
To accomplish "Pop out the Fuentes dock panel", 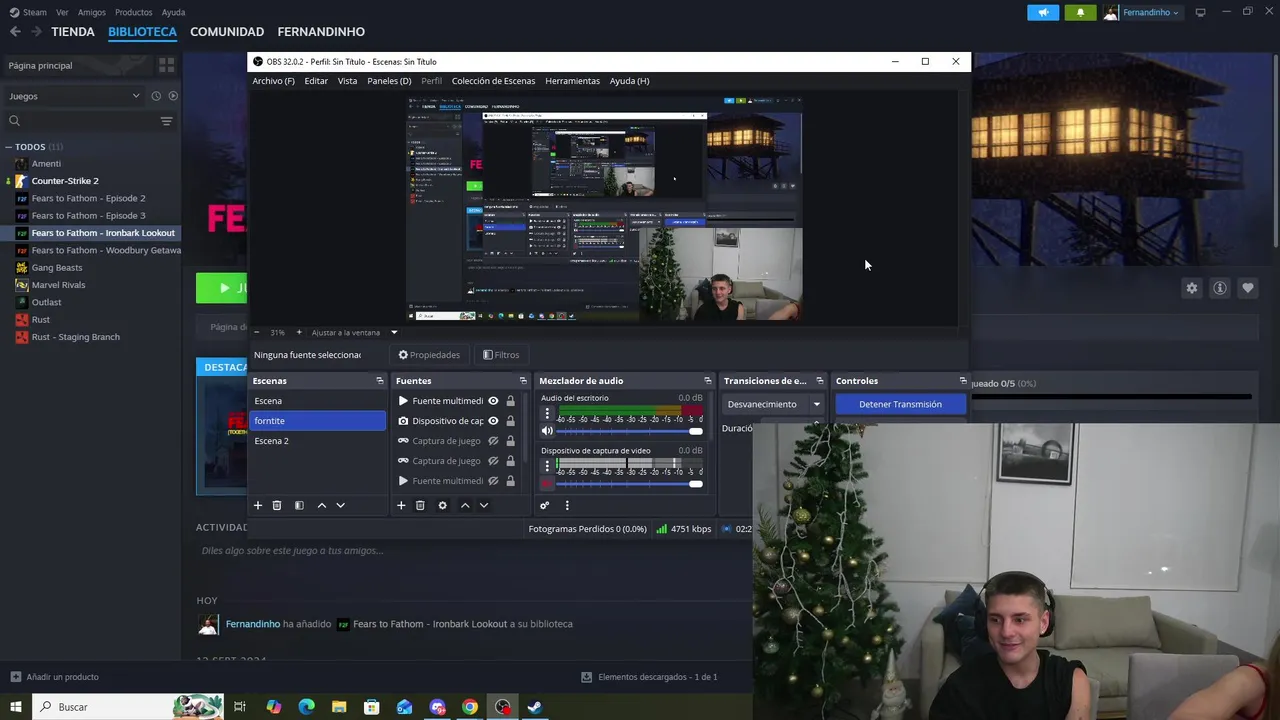I will (x=523, y=381).
